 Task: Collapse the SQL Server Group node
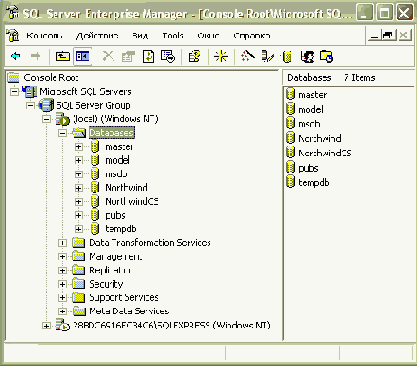(30, 105)
